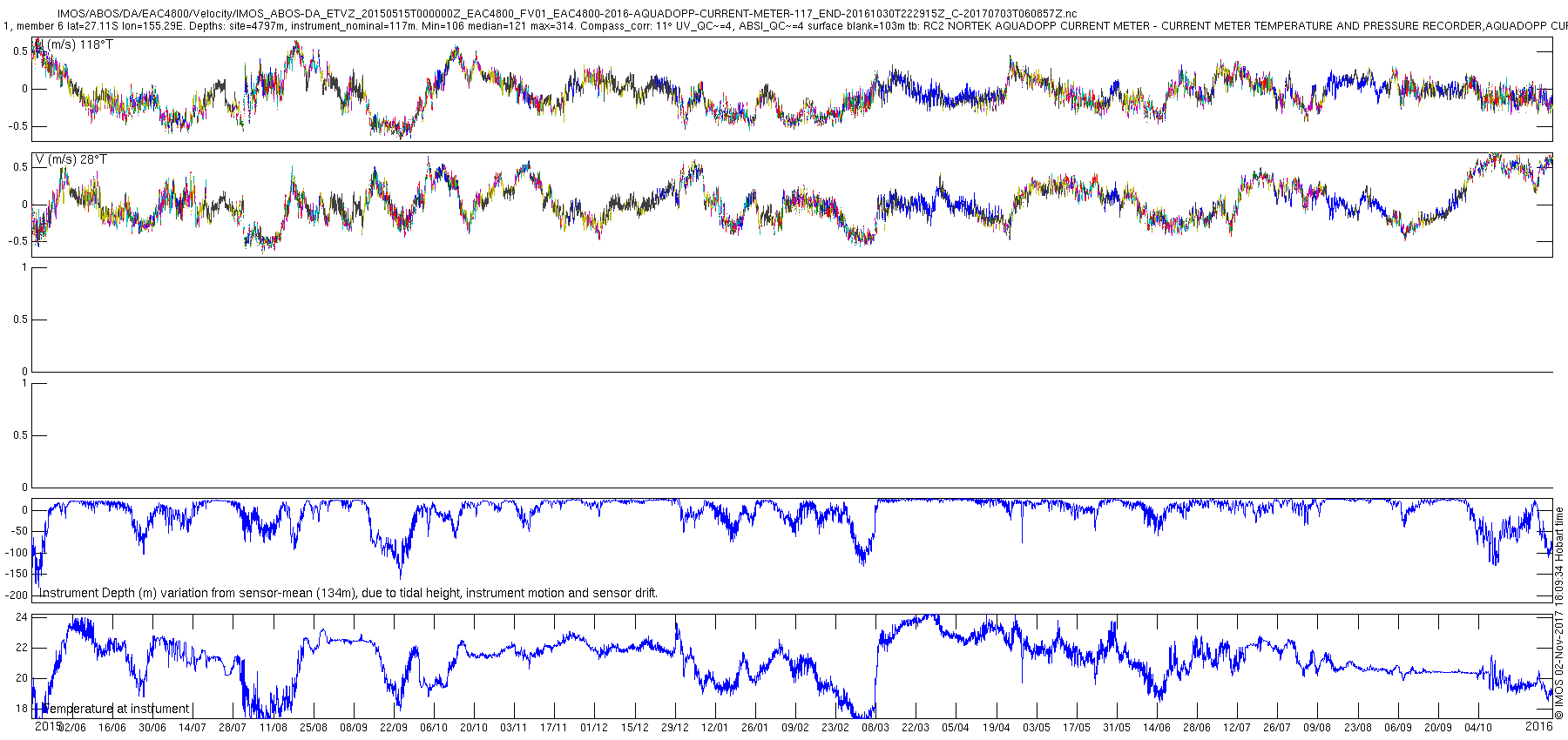
Task: Click the '08/03' date tick label
Action: coord(875,728)
